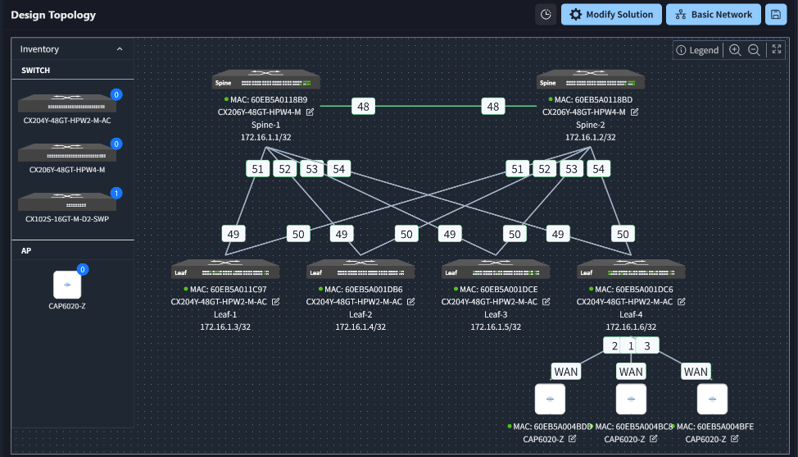Click AP with MAC 60EB5A004BFE
The image size is (798, 457).
click(x=712, y=399)
